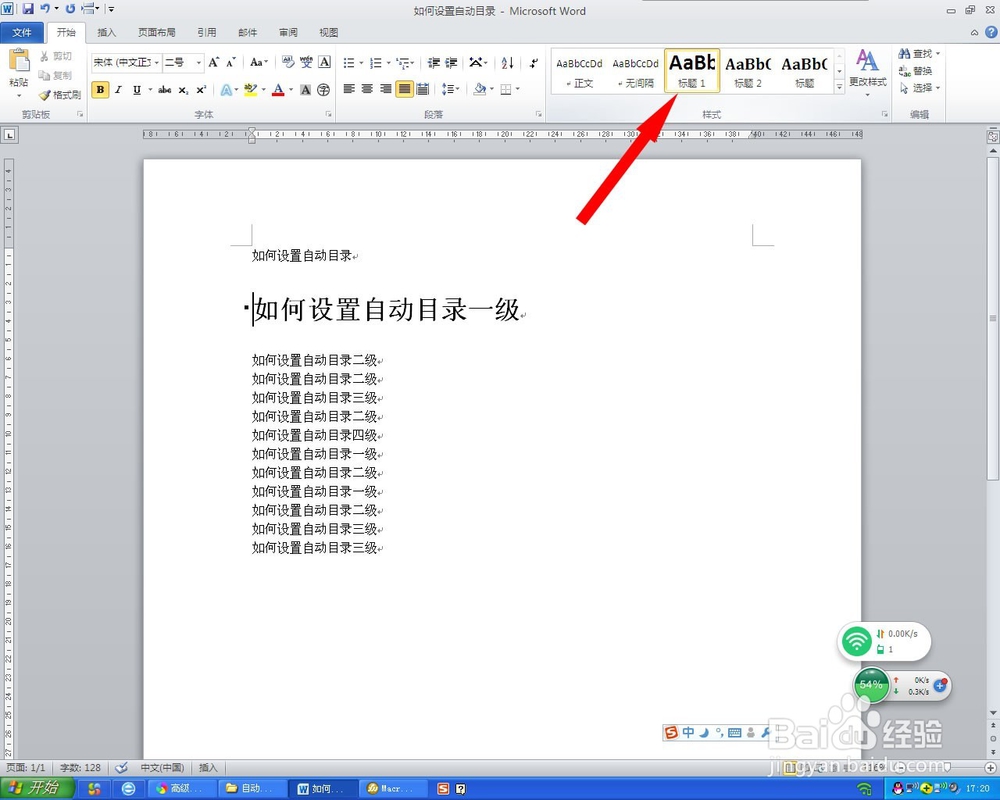
Task: Open the Asian layout tool
Action: coord(476,63)
